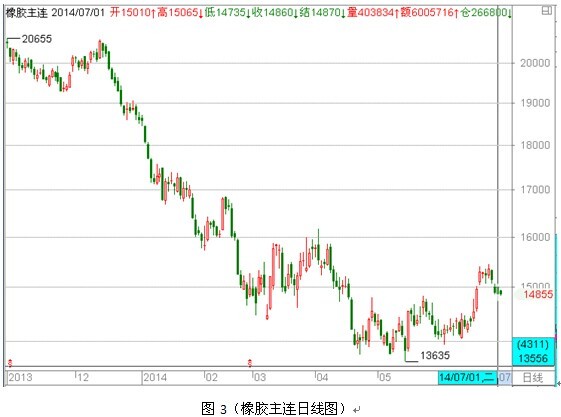Click the 04 month axis marker

[322, 377]
